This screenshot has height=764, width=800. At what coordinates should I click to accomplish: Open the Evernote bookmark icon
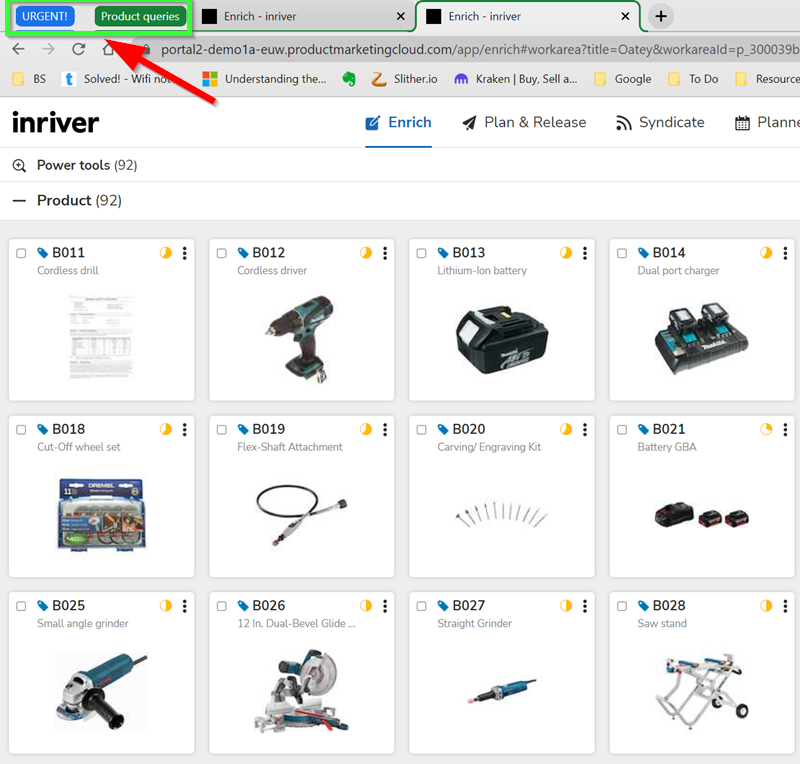click(349, 79)
